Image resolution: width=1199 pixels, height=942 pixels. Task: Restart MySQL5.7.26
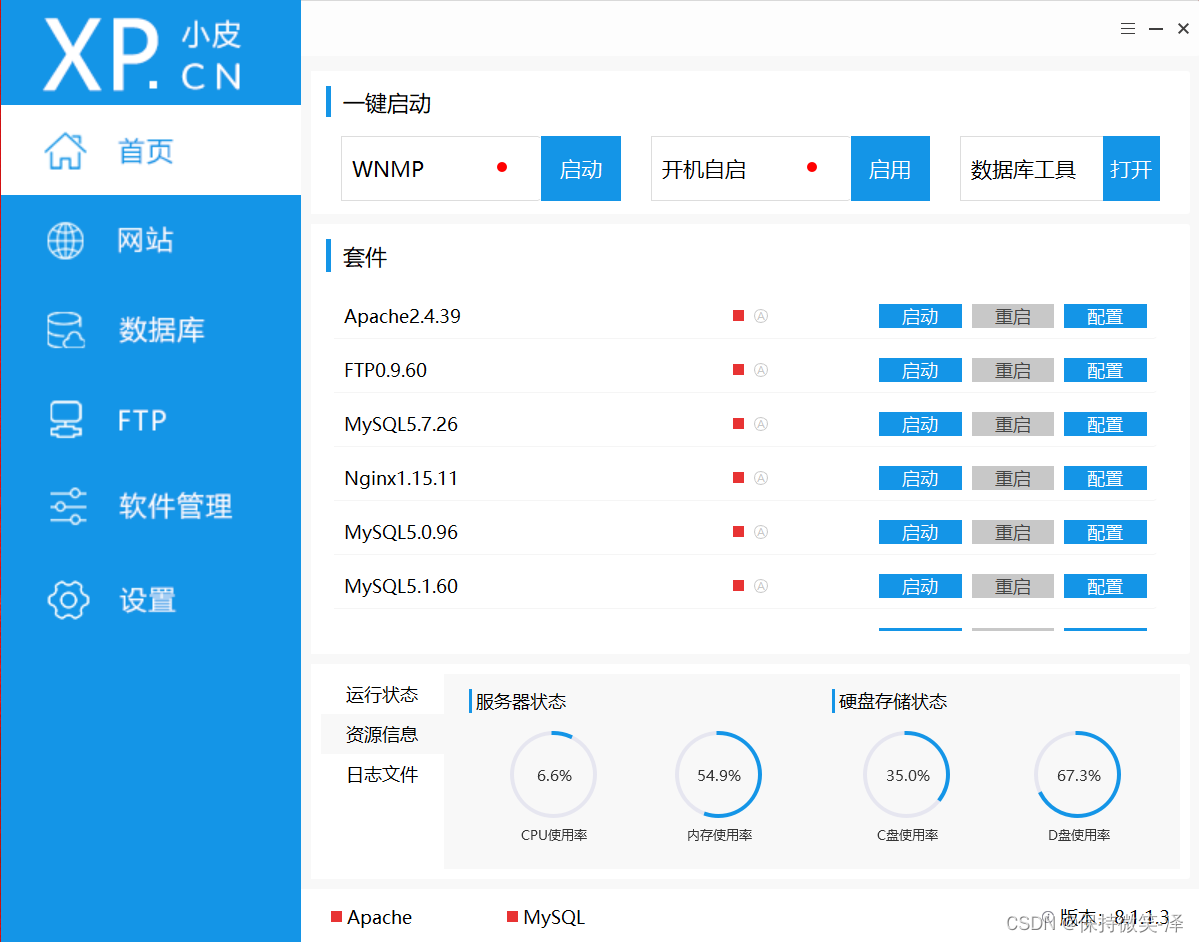[x=1012, y=424]
